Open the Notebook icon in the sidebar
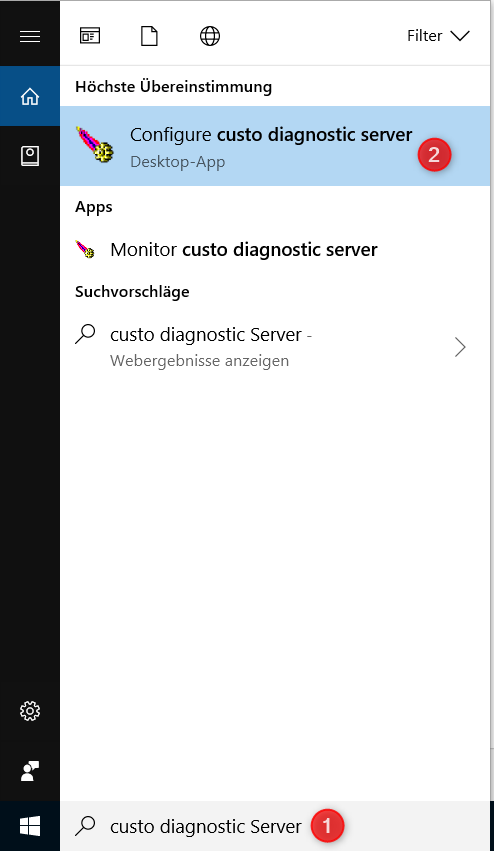The width and height of the screenshot is (494, 851). click(30, 156)
